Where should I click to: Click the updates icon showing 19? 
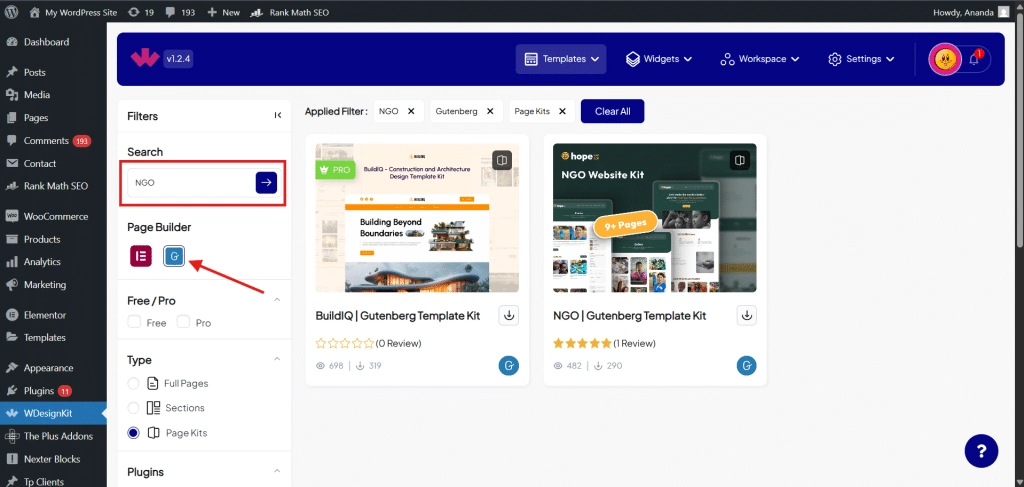coord(141,12)
